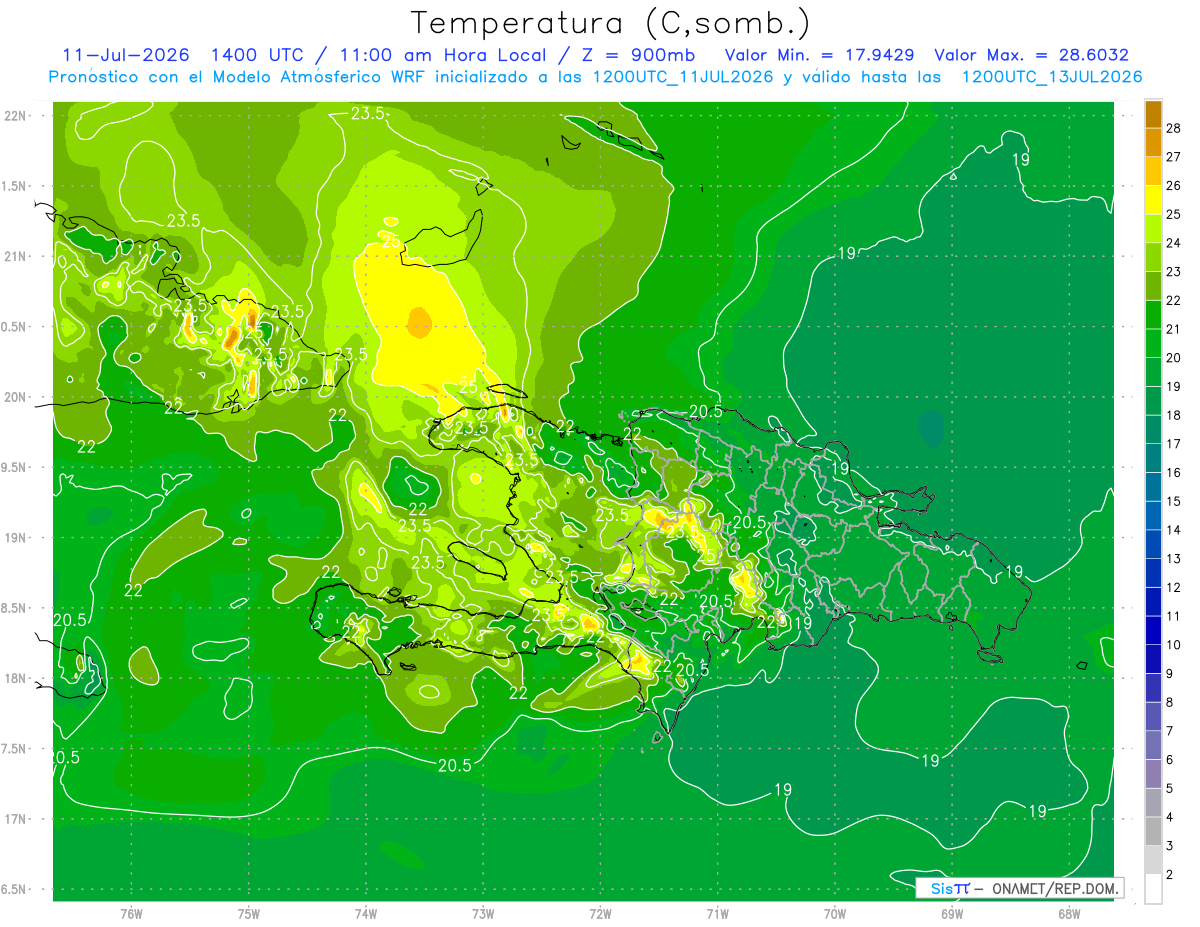Pick the legend swatch between 26 and 27
1200x927 pixels.
pos(1153,171)
